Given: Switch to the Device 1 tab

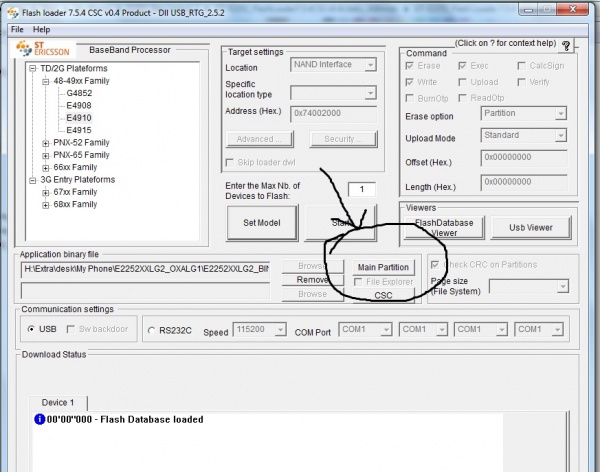Looking at the screenshot, I should (x=58, y=403).
